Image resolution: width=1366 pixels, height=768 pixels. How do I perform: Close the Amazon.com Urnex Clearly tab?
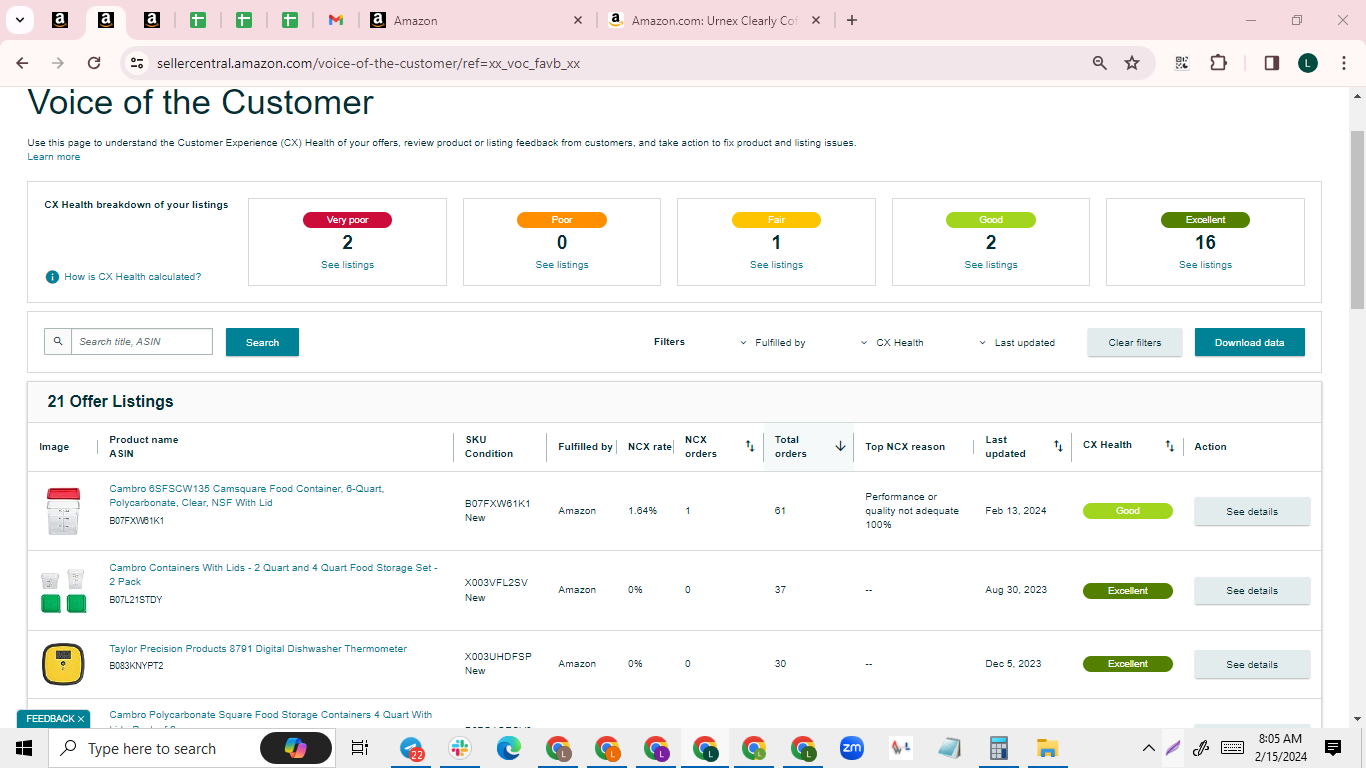click(x=817, y=20)
